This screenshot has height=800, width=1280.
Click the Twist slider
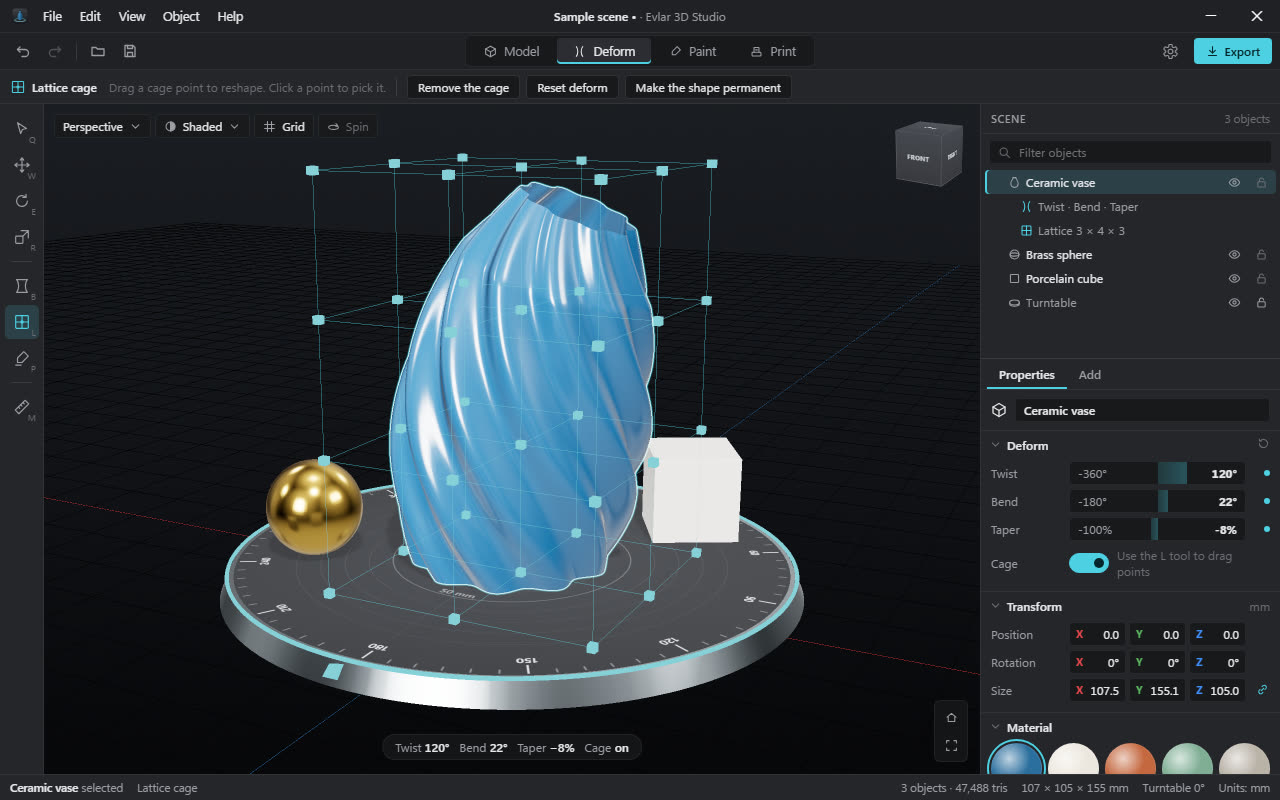pyautogui.click(x=1157, y=474)
